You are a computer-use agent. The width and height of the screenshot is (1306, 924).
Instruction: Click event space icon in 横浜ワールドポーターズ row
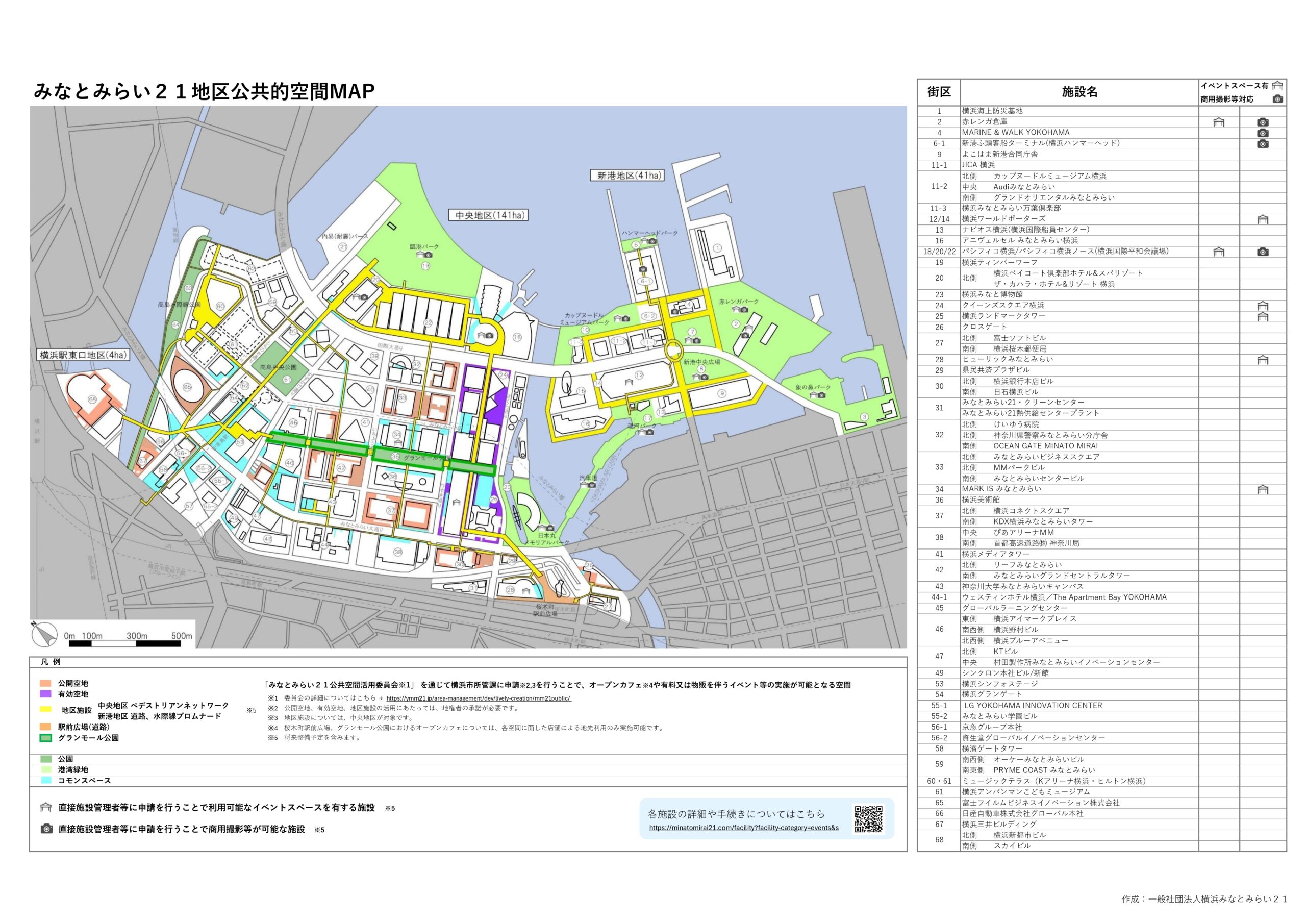1262,219
